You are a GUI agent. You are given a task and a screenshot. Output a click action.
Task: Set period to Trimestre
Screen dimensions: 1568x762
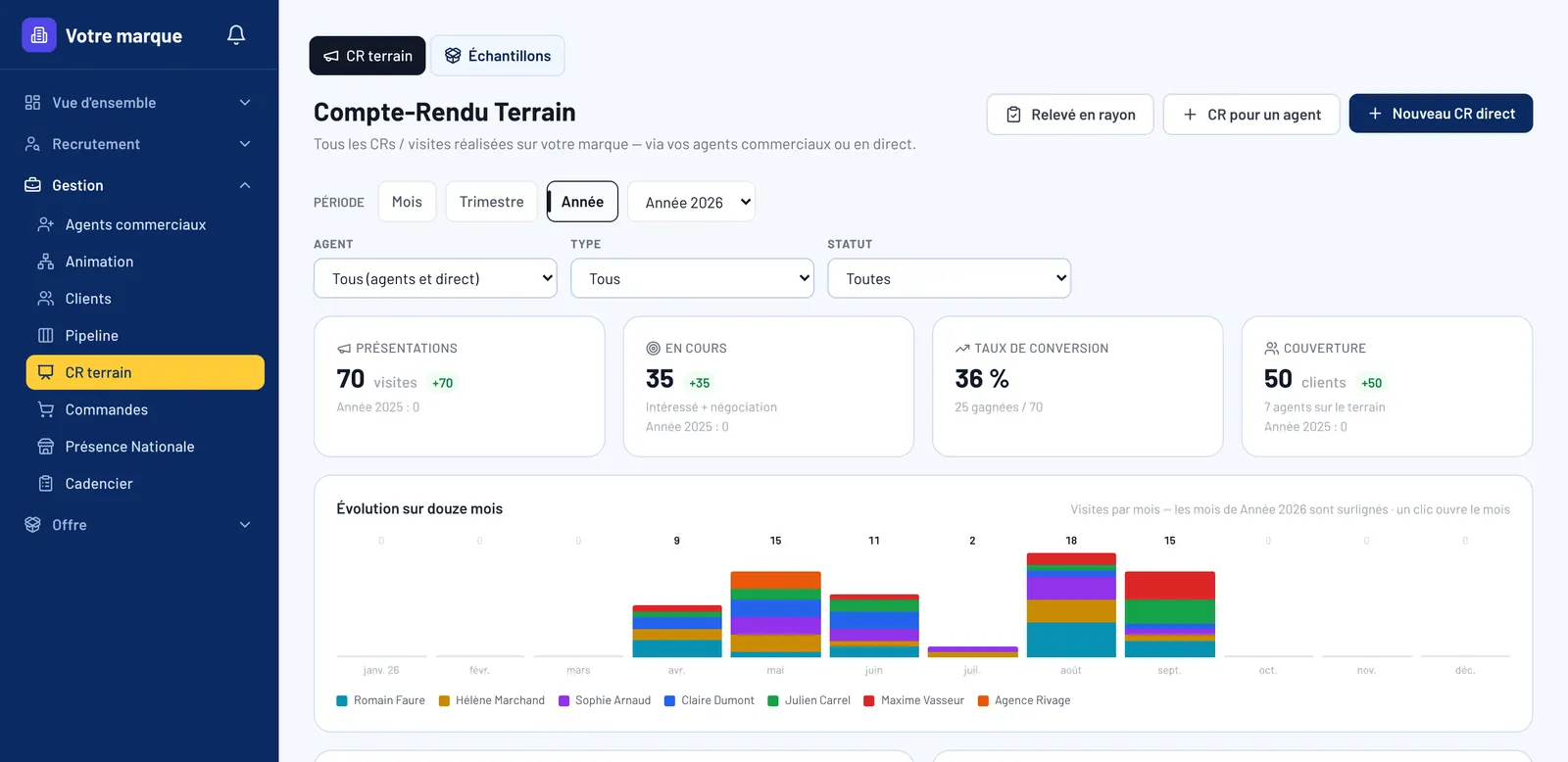[492, 202]
